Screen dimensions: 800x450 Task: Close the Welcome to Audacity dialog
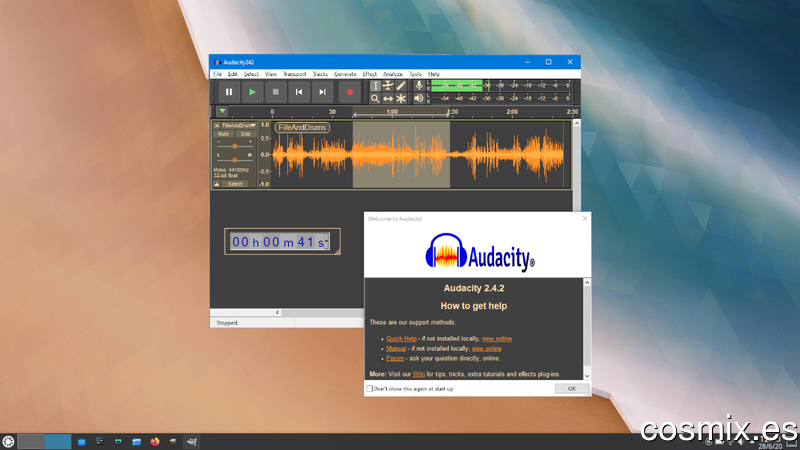coord(585,218)
